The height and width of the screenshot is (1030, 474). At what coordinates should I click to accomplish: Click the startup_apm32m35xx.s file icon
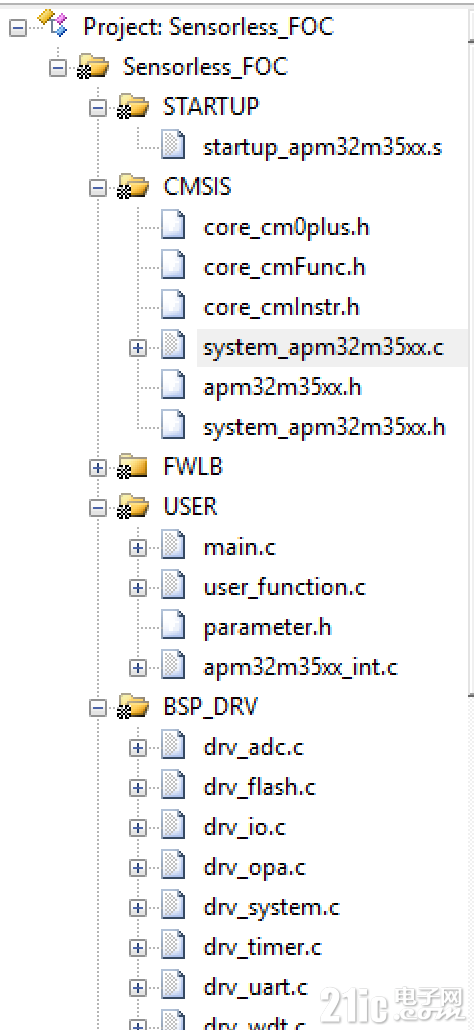click(x=173, y=145)
